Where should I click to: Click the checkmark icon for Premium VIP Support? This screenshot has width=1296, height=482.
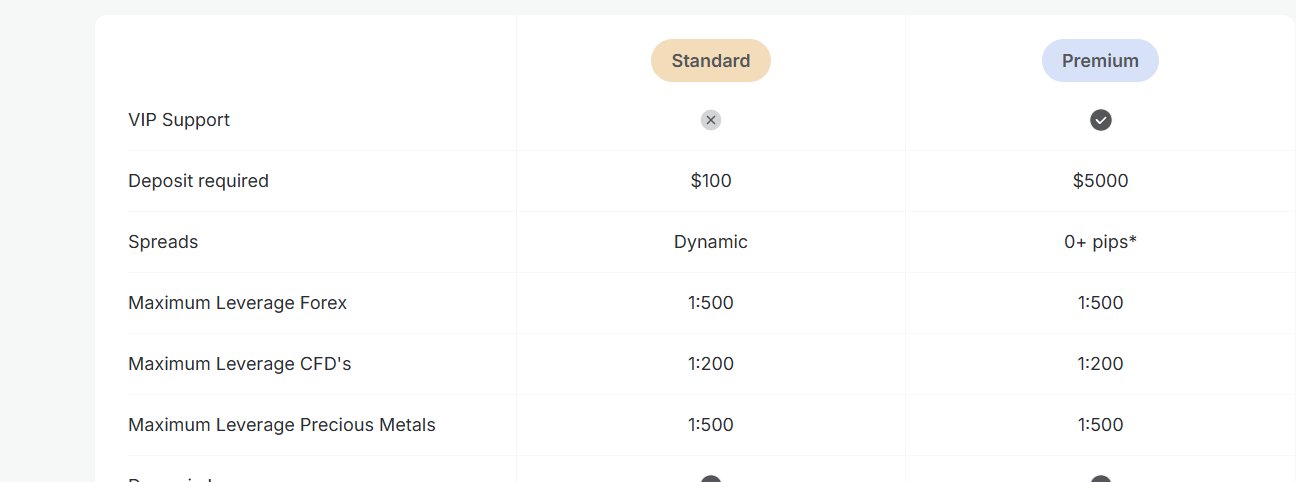(x=1100, y=120)
